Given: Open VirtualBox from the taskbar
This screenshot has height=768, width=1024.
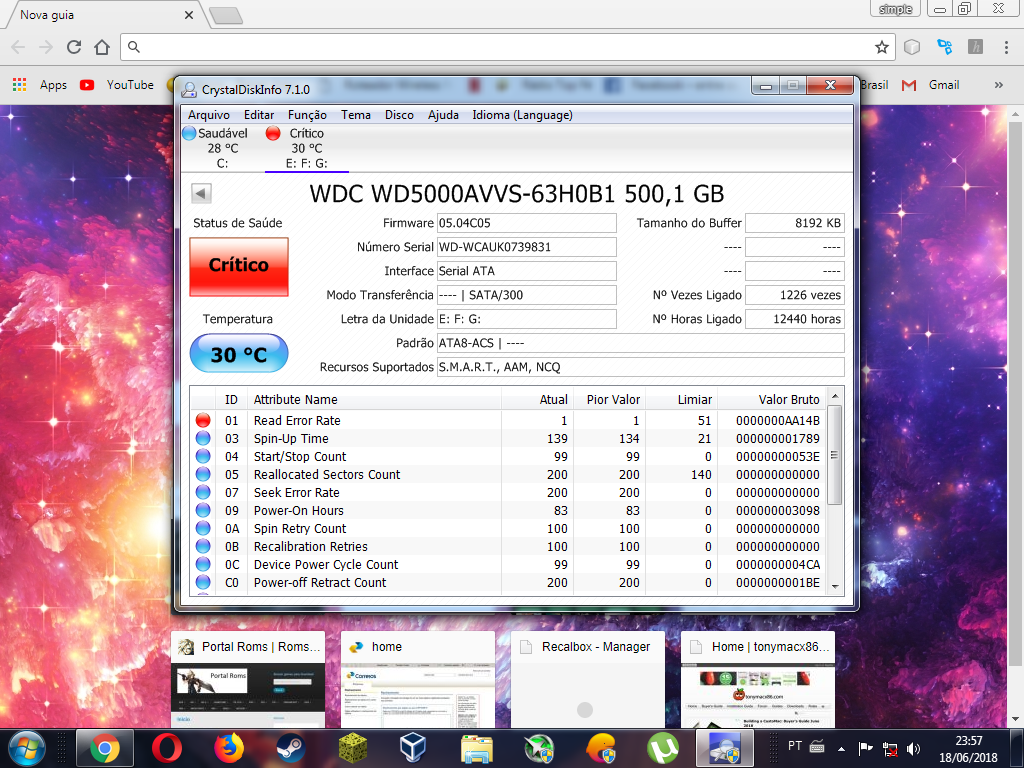Looking at the screenshot, I should [414, 748].
